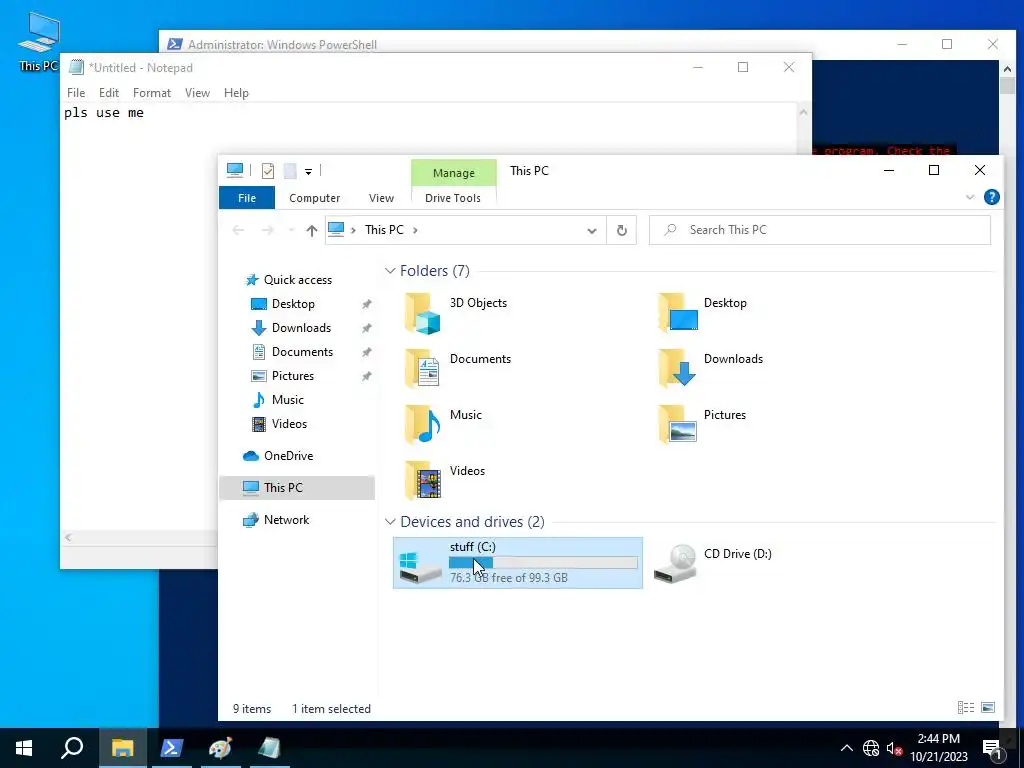
Task: Show hidden tray icons chevron
Action: 846,748
